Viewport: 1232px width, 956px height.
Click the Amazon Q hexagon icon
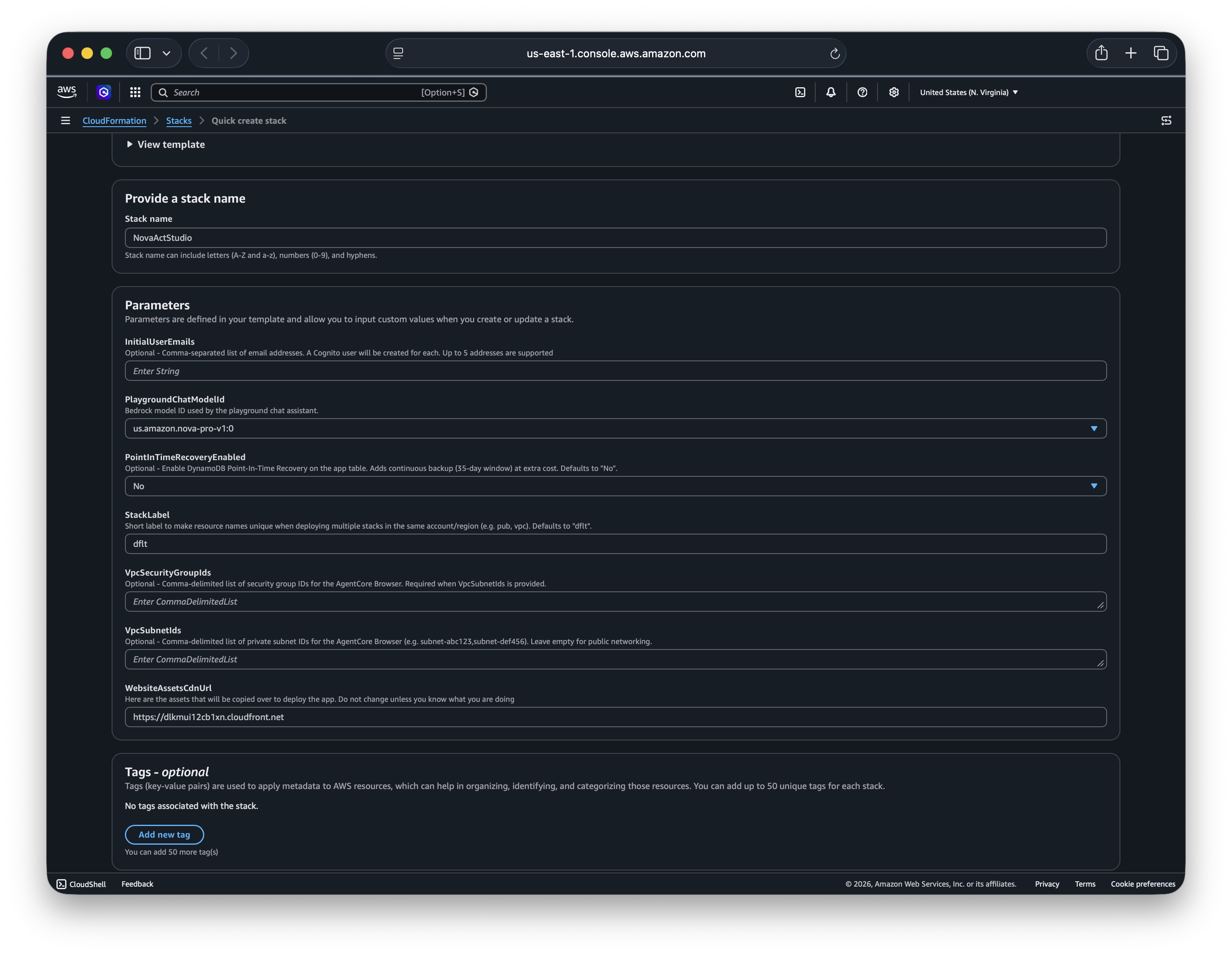click(x=104, y=92)
